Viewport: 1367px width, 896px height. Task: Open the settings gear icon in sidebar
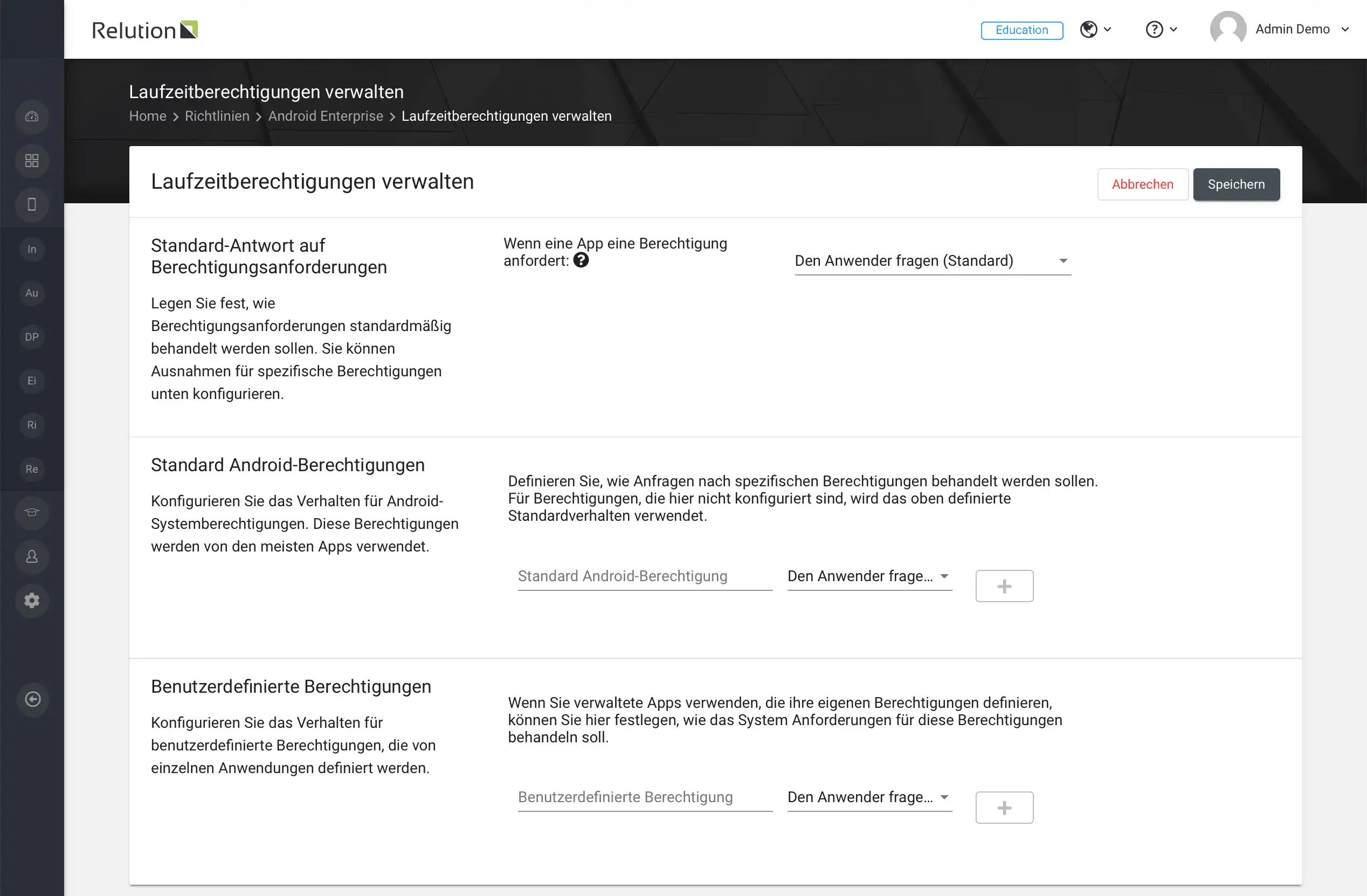point(32,601)
